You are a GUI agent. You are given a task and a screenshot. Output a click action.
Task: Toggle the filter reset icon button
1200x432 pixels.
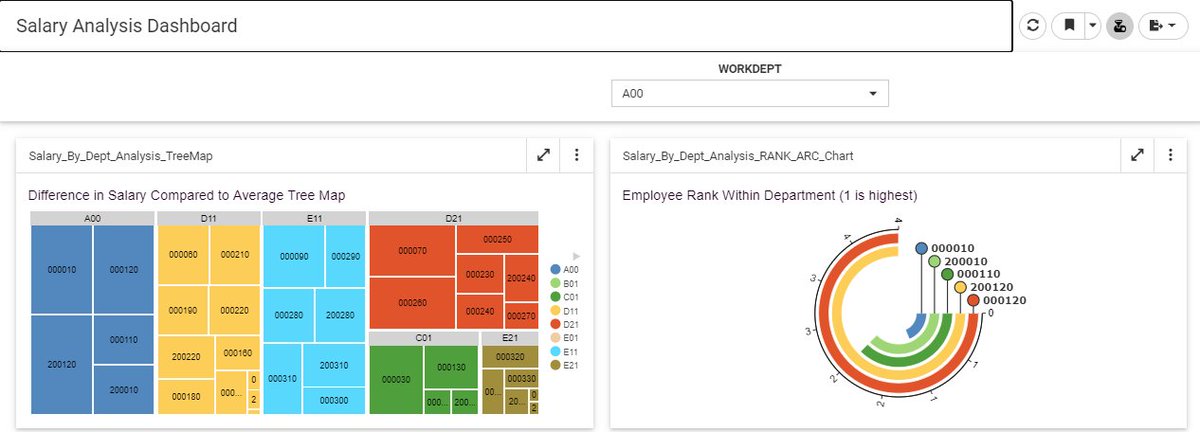[x=1119, y=26]
